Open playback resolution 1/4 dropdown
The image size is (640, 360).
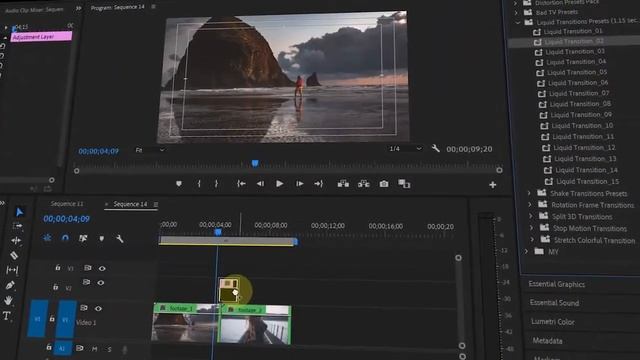tap(405, 149)
